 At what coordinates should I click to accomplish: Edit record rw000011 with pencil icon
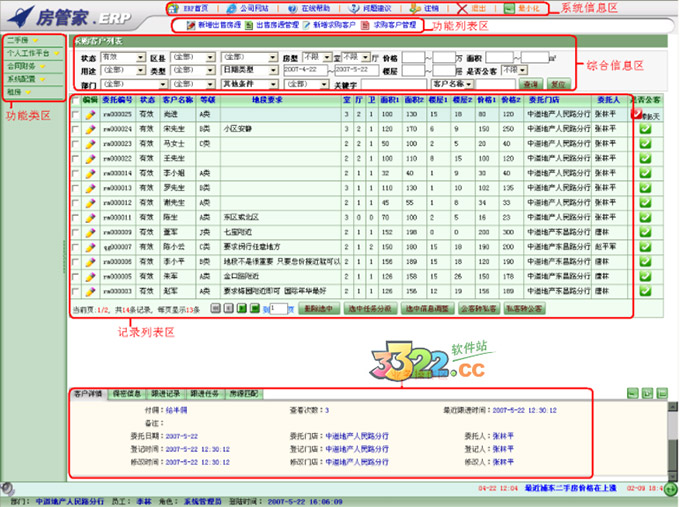(90, 218)
